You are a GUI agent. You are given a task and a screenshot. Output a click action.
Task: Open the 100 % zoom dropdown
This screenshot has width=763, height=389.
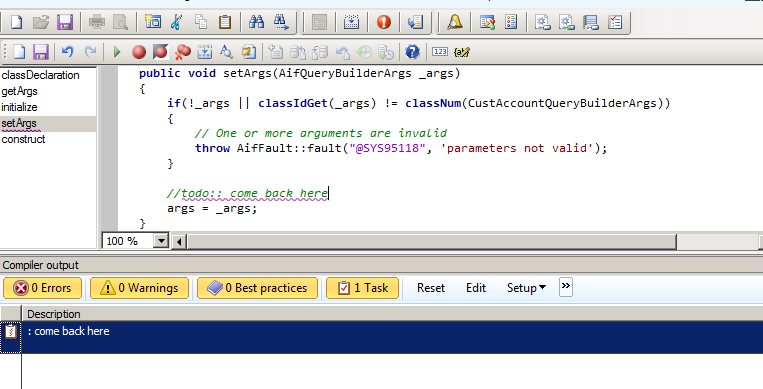(x=161, y=241)
